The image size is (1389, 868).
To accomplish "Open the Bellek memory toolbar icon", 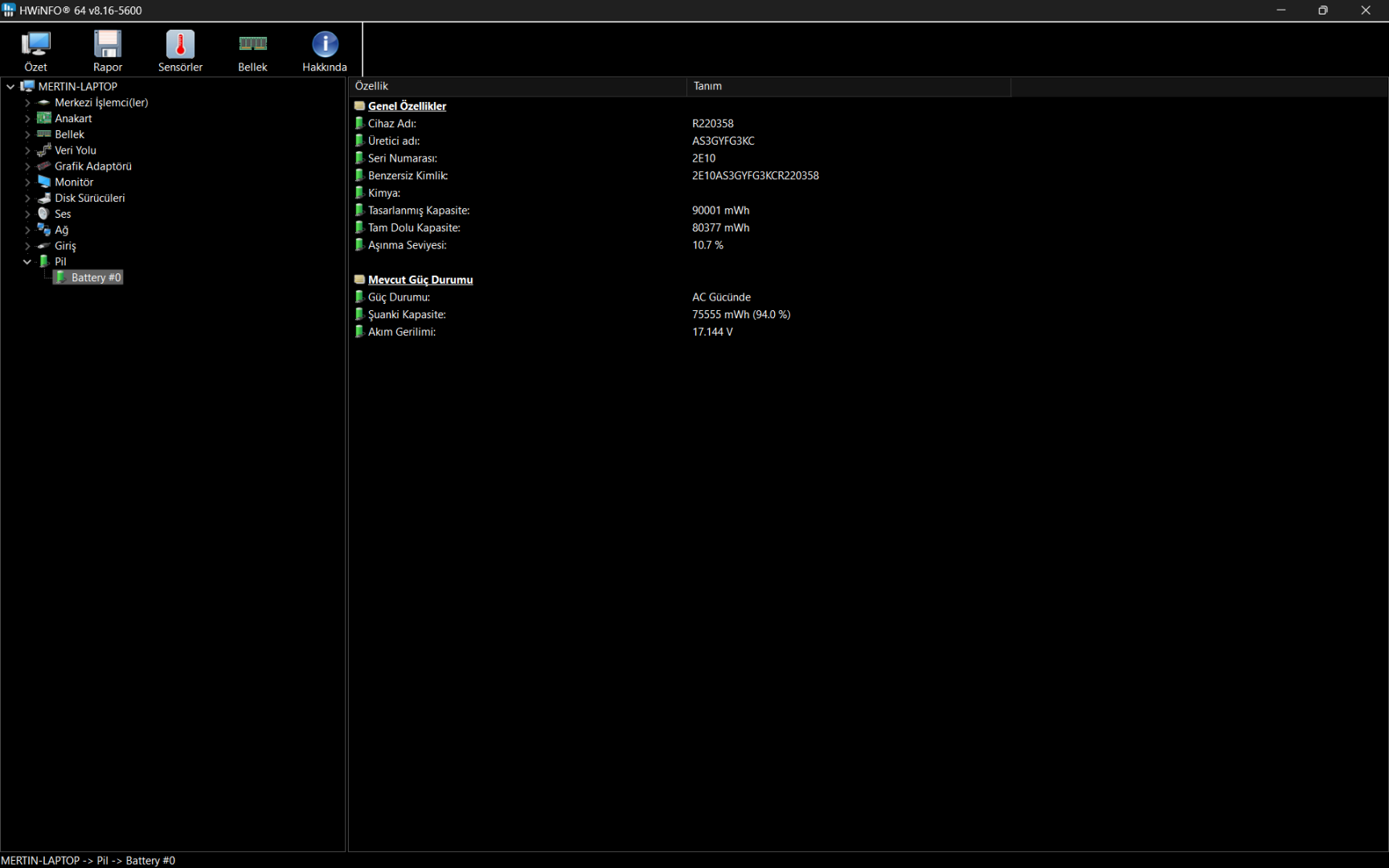I will tap(252, 44).
